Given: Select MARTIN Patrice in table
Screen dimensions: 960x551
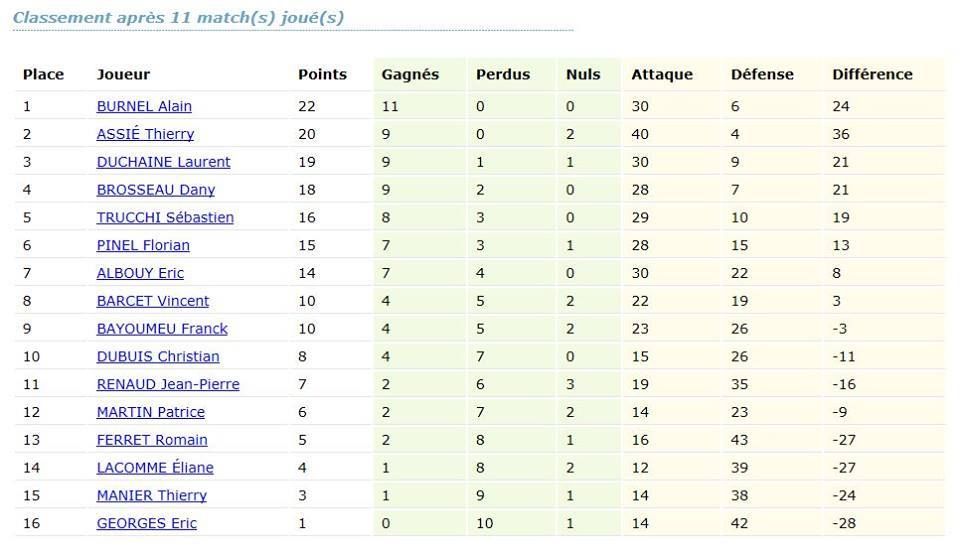Looking at the screenshot, I should [x=151, y=412].
